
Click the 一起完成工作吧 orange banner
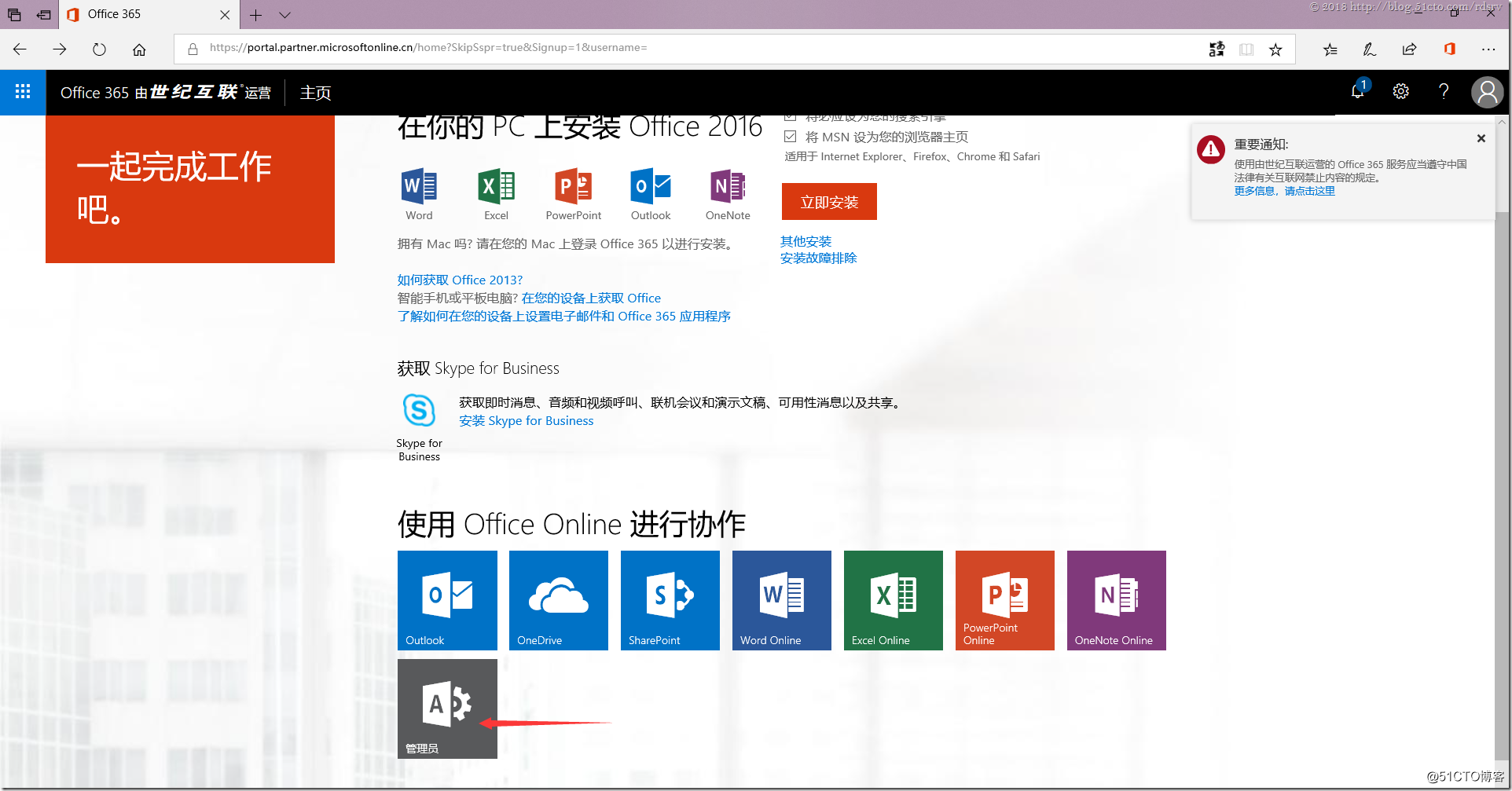coord(190,189)
